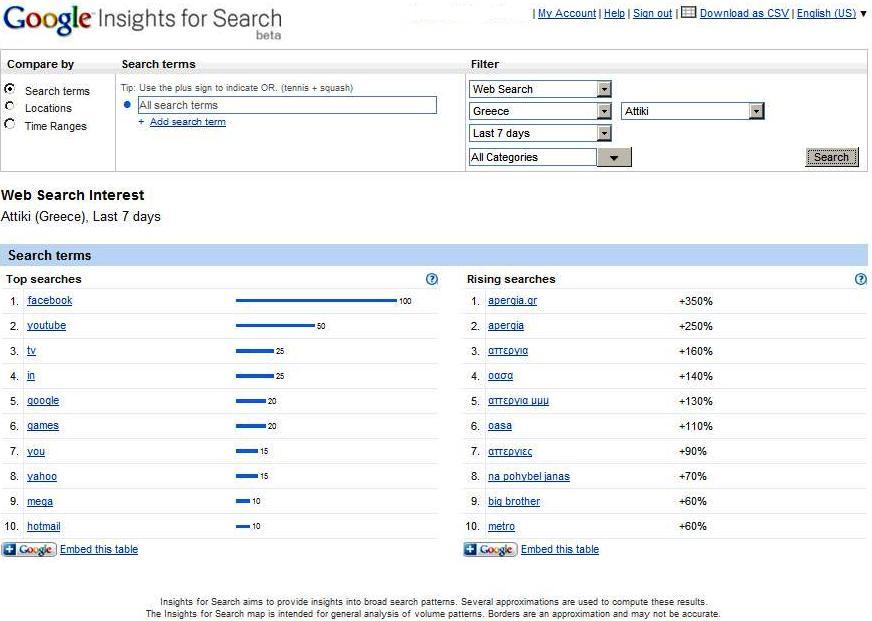Select the Search terms radio button
872x621 pixels.
[10, 89]
